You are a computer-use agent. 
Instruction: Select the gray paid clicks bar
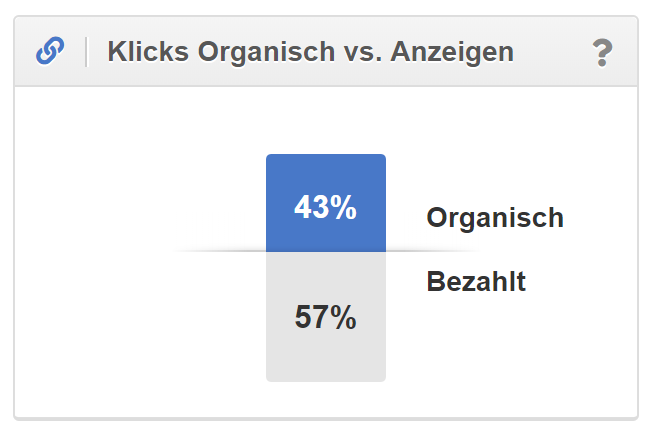(325, 350)
